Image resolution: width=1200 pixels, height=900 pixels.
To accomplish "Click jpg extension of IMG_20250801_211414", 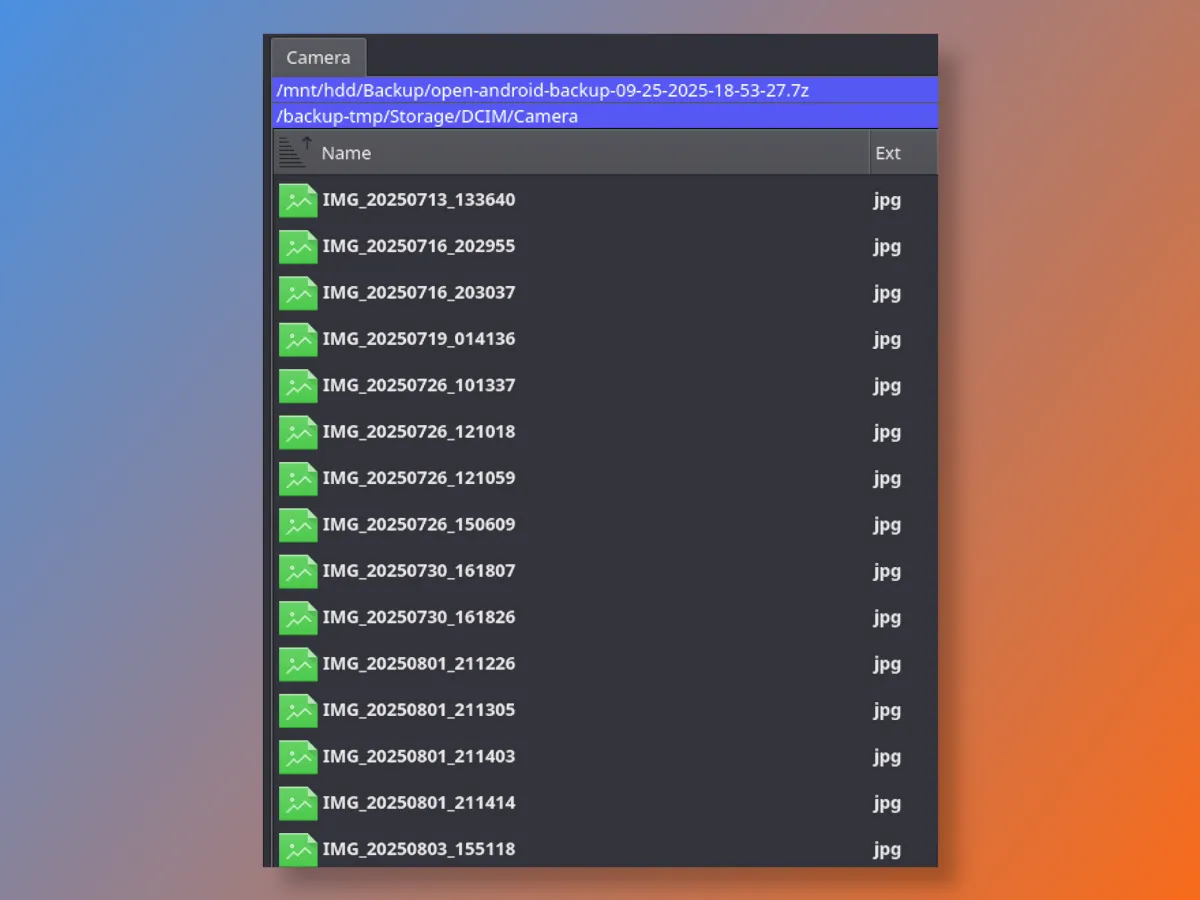I will [887, 803].
